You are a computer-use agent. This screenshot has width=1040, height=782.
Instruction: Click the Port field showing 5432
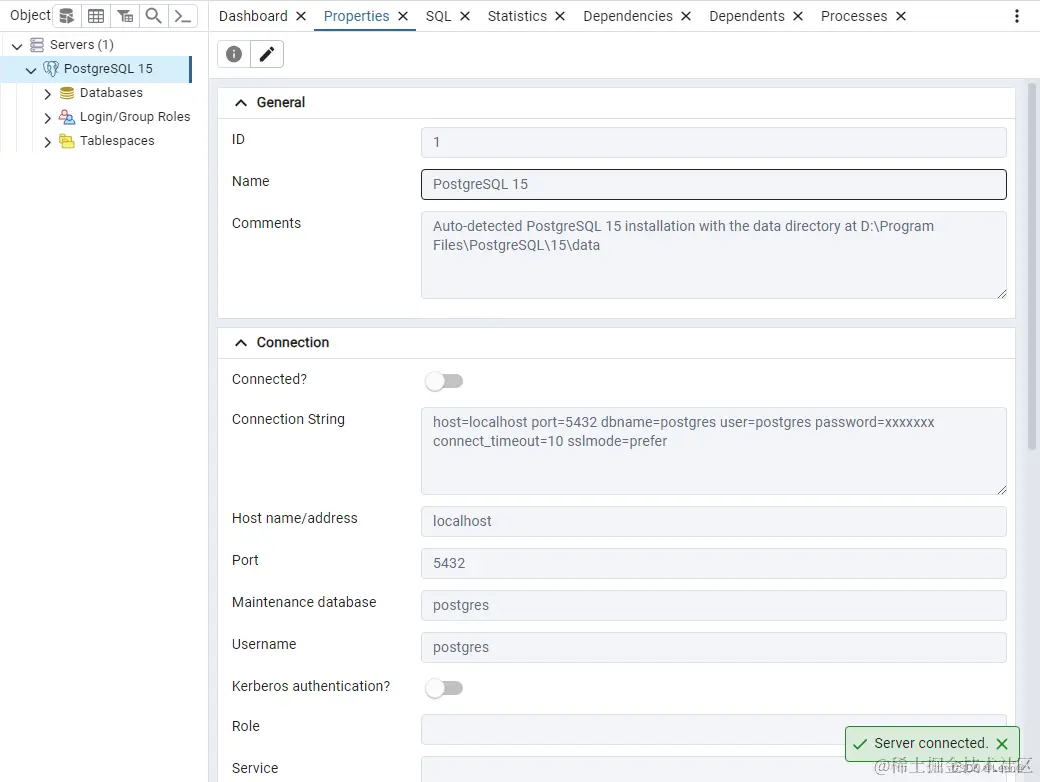point(714,563)
